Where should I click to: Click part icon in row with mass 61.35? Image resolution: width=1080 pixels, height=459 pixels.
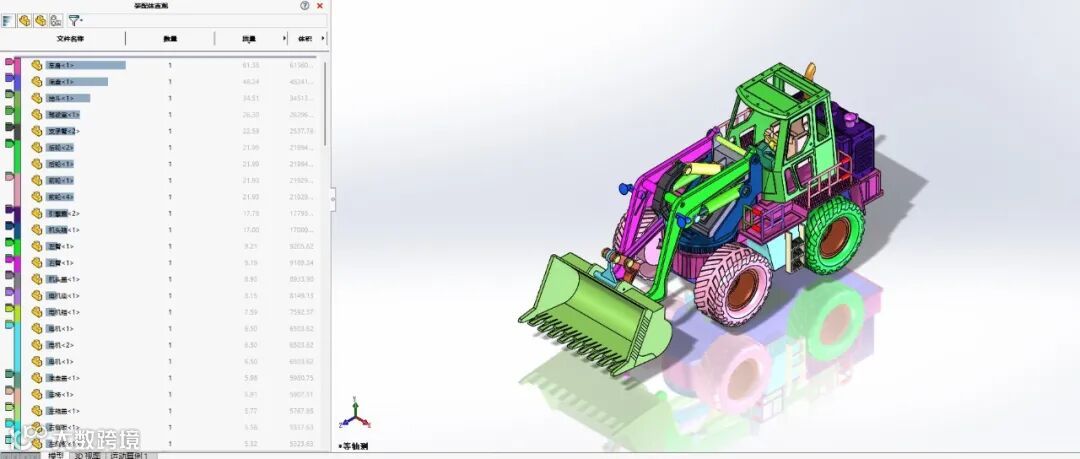37,65
